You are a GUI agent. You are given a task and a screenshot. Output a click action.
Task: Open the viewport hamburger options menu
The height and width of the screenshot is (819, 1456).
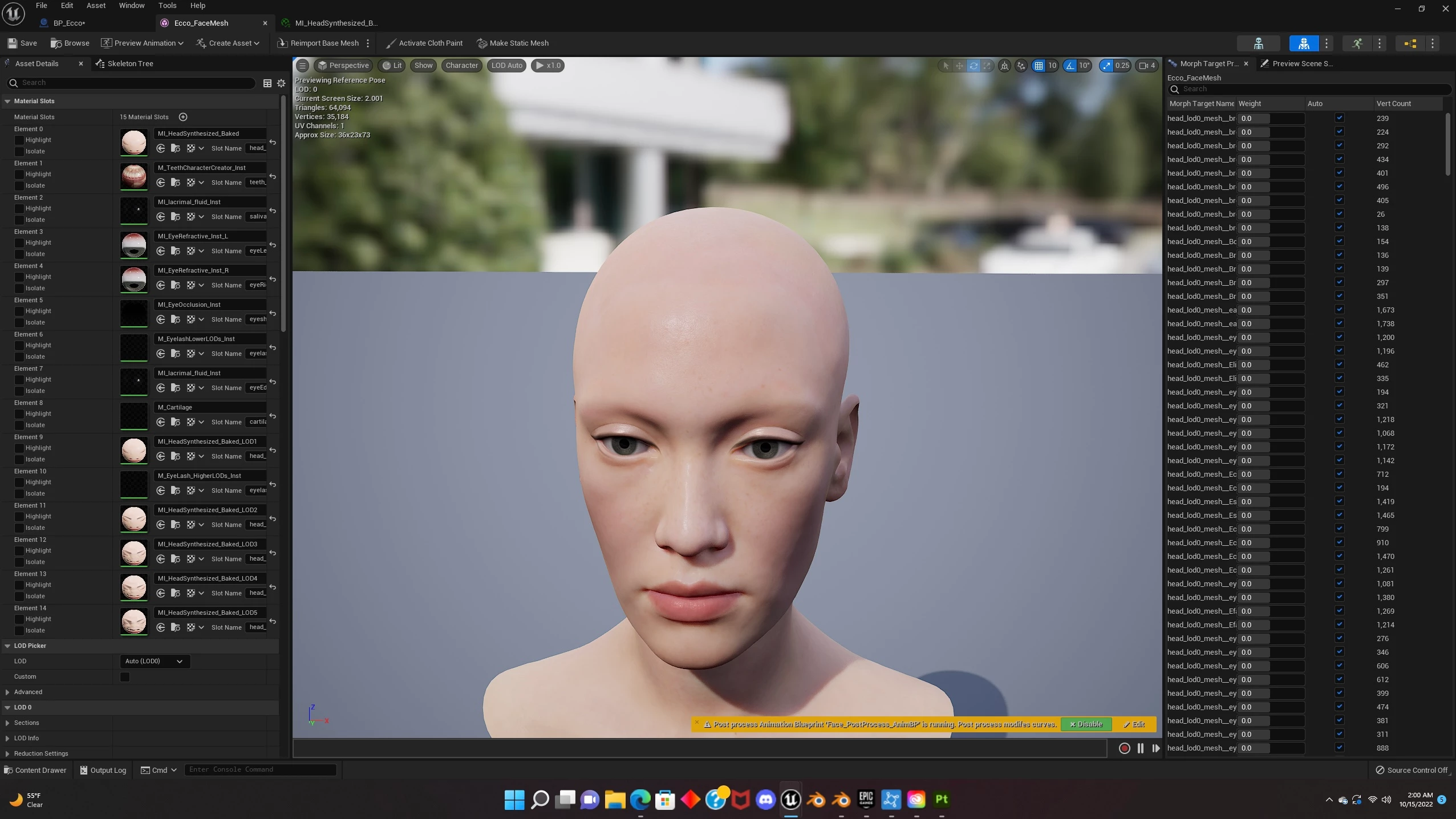303,66
